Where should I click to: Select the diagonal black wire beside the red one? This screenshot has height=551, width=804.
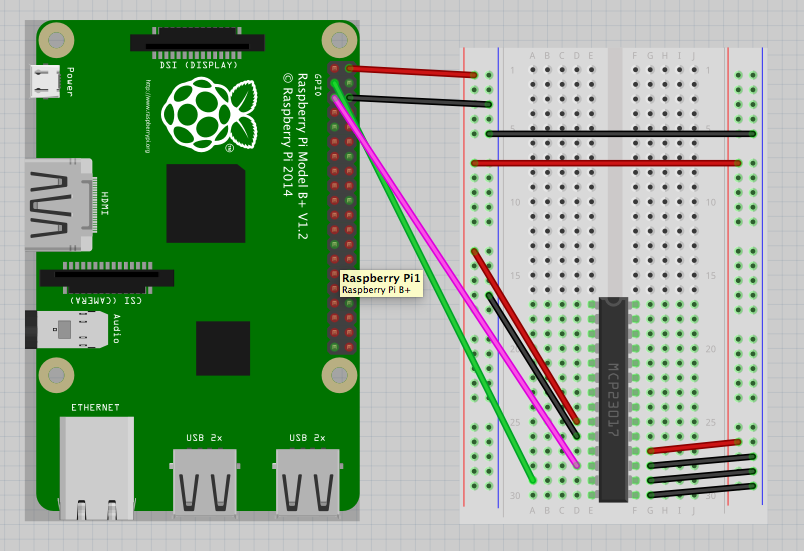click(x=533, y=365)
